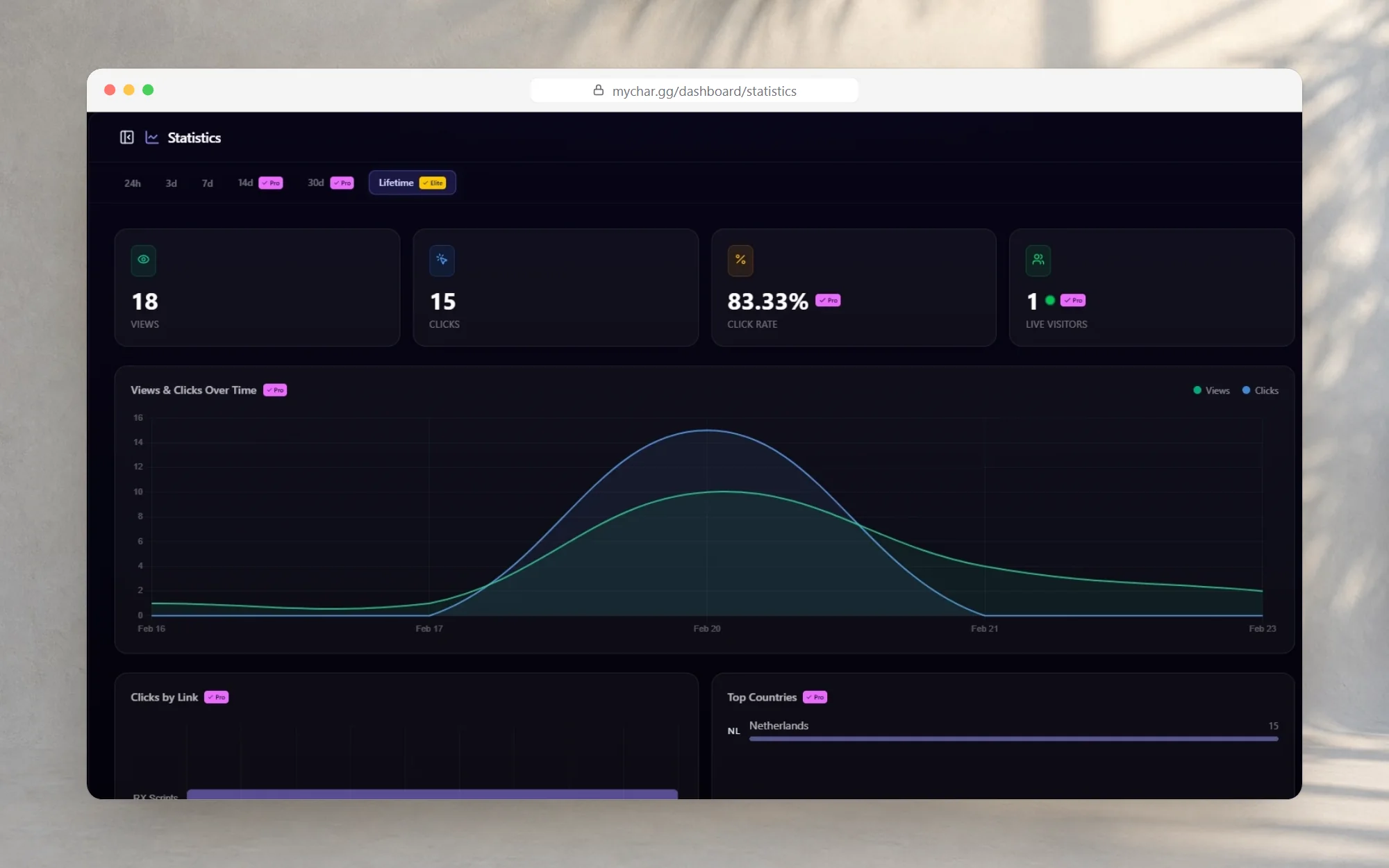Click the Pro badge on Views & Clicks chart

point(275,390)
